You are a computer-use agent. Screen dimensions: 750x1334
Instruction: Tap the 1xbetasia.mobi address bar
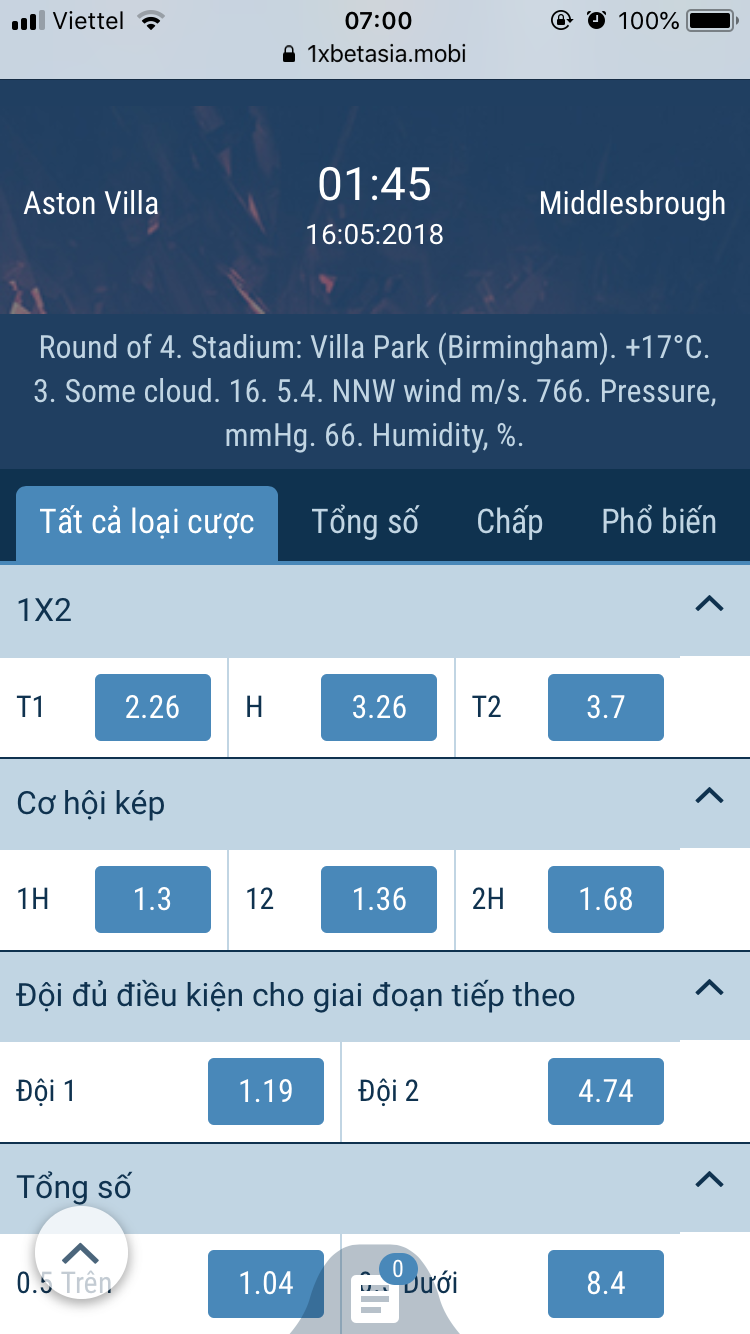(x=386, y=54)
